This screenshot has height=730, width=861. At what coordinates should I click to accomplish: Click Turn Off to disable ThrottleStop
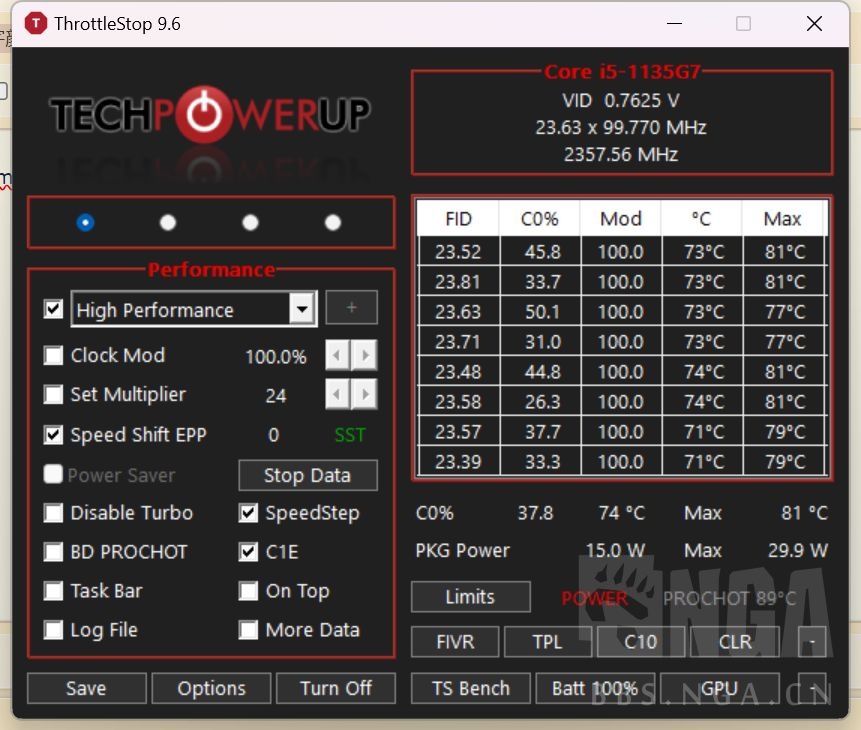[336, 688]
